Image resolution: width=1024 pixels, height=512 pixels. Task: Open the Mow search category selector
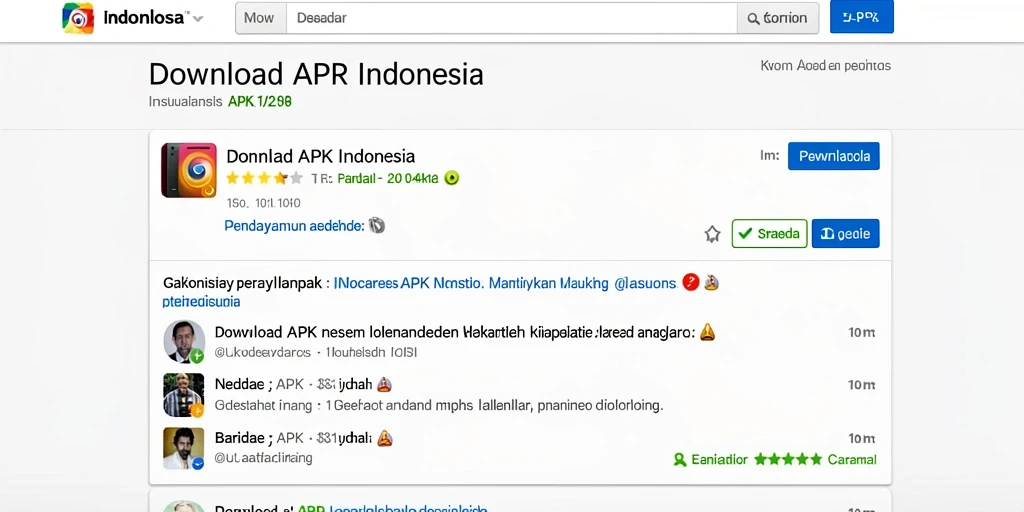click(x=260, y=18)
